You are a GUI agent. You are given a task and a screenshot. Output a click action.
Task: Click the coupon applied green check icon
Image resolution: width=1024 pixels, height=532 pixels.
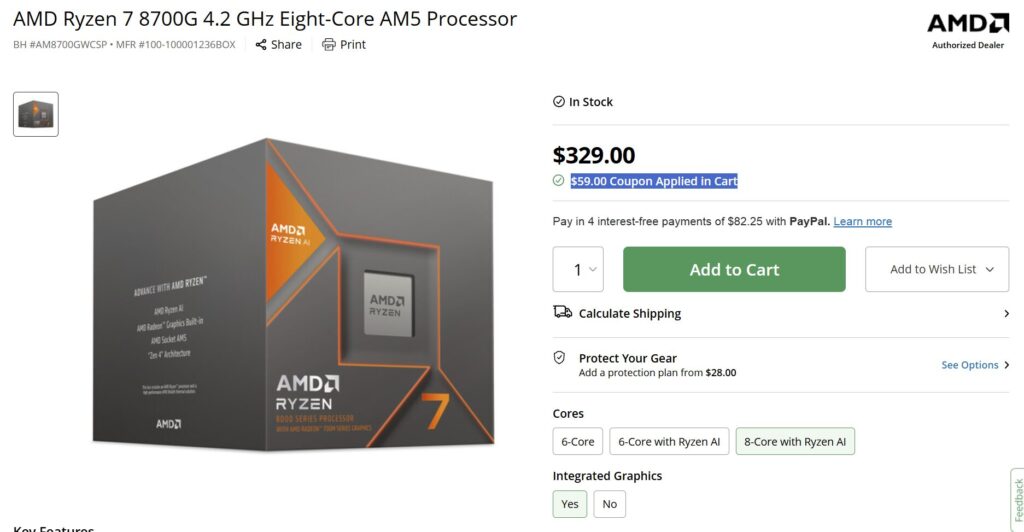(x=558, y=180)
